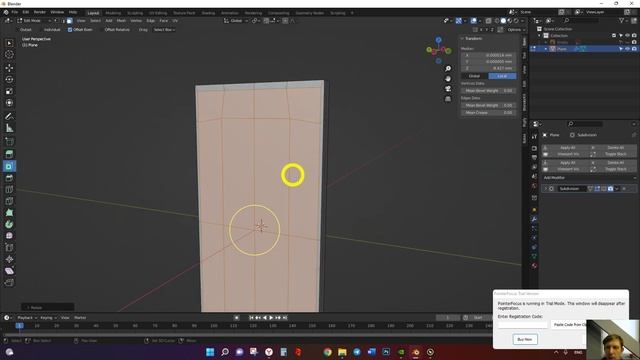Select the Knife tool
The height and width of the screenshot is (360, 640).
9,201
